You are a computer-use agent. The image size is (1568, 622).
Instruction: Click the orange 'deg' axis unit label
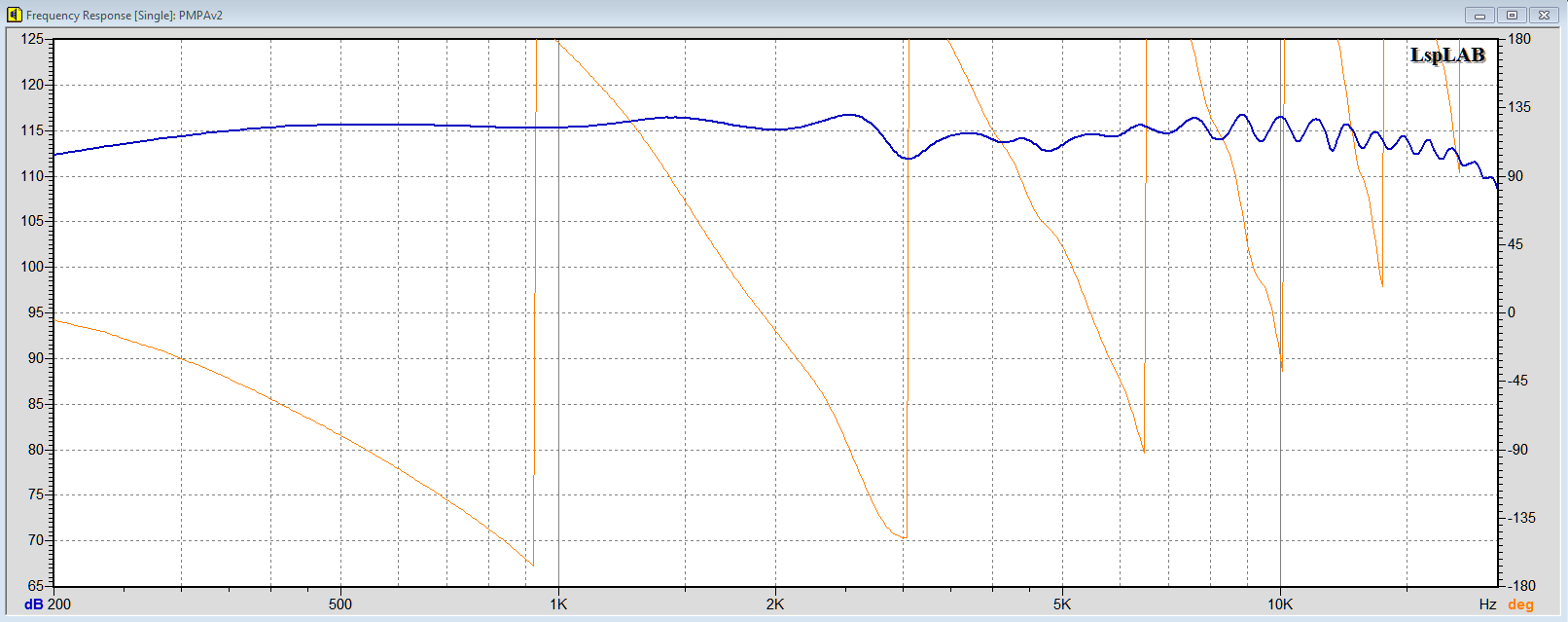point(1520,604)
